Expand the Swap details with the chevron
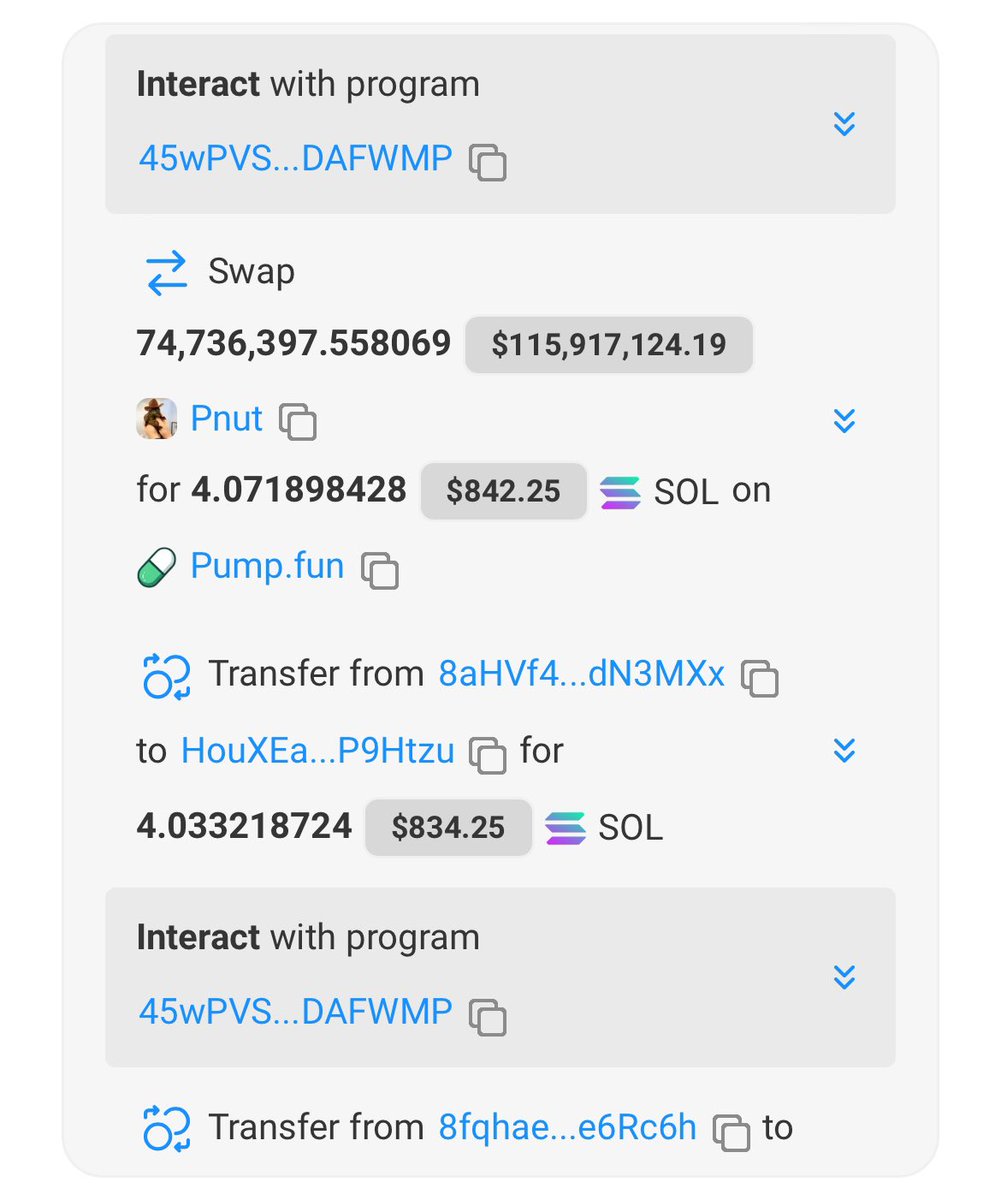This screenshot has height=1200, width=1001. pos(846,420)
